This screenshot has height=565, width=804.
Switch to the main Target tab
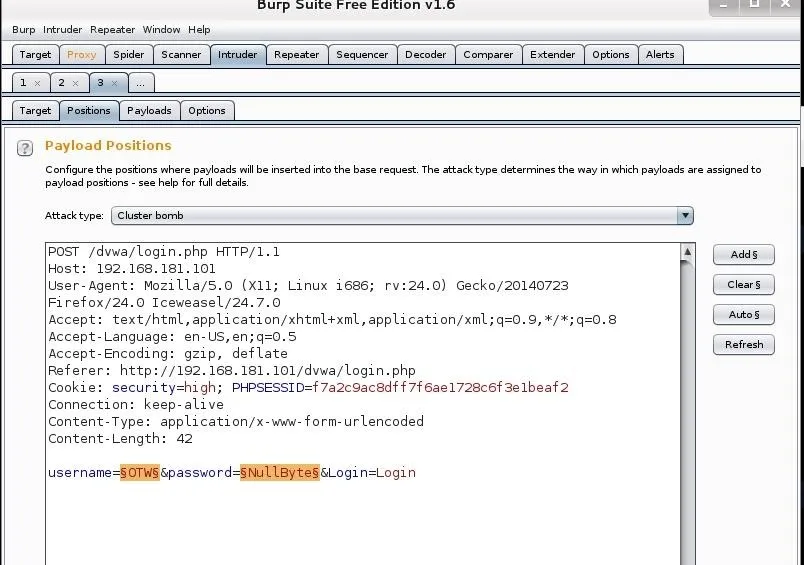point(35,54)
